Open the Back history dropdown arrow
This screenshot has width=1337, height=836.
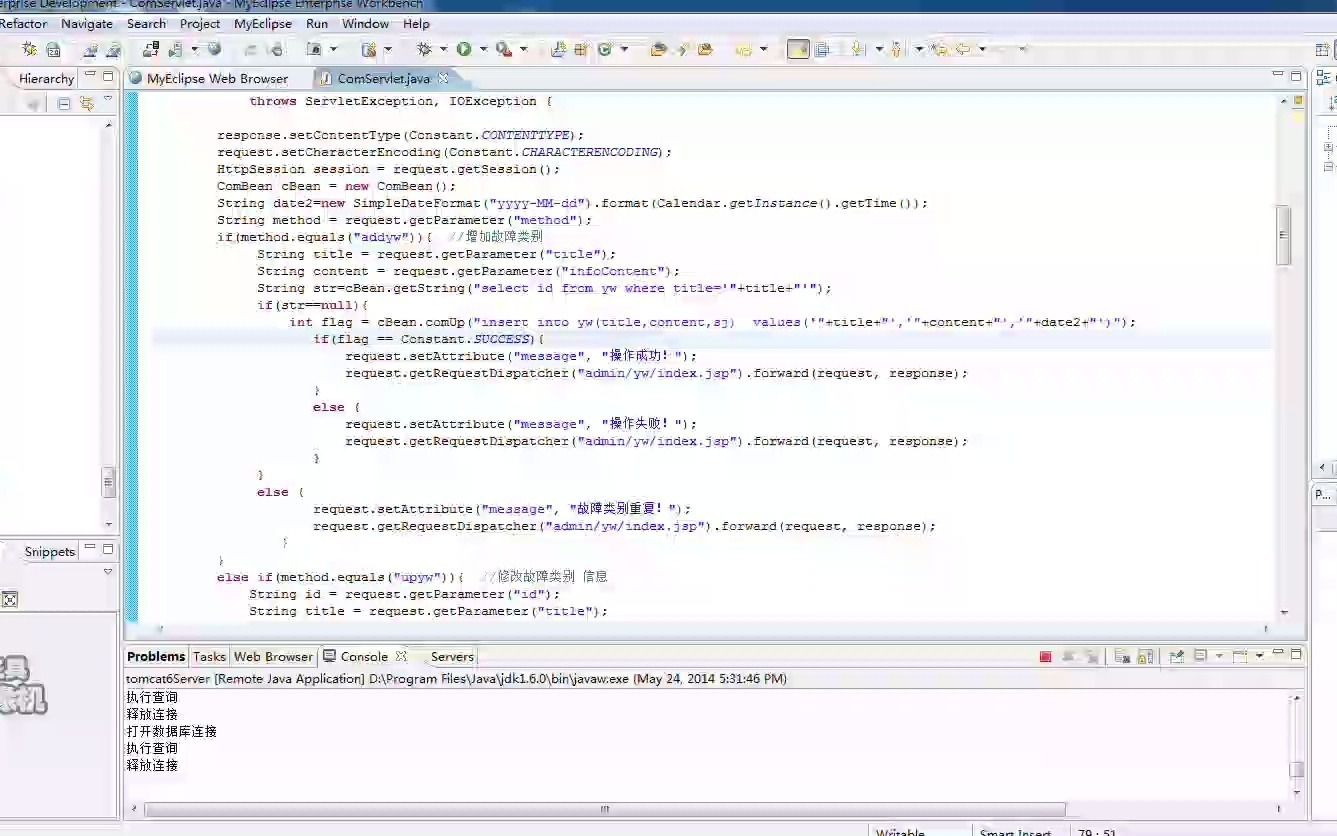(982, 49)
